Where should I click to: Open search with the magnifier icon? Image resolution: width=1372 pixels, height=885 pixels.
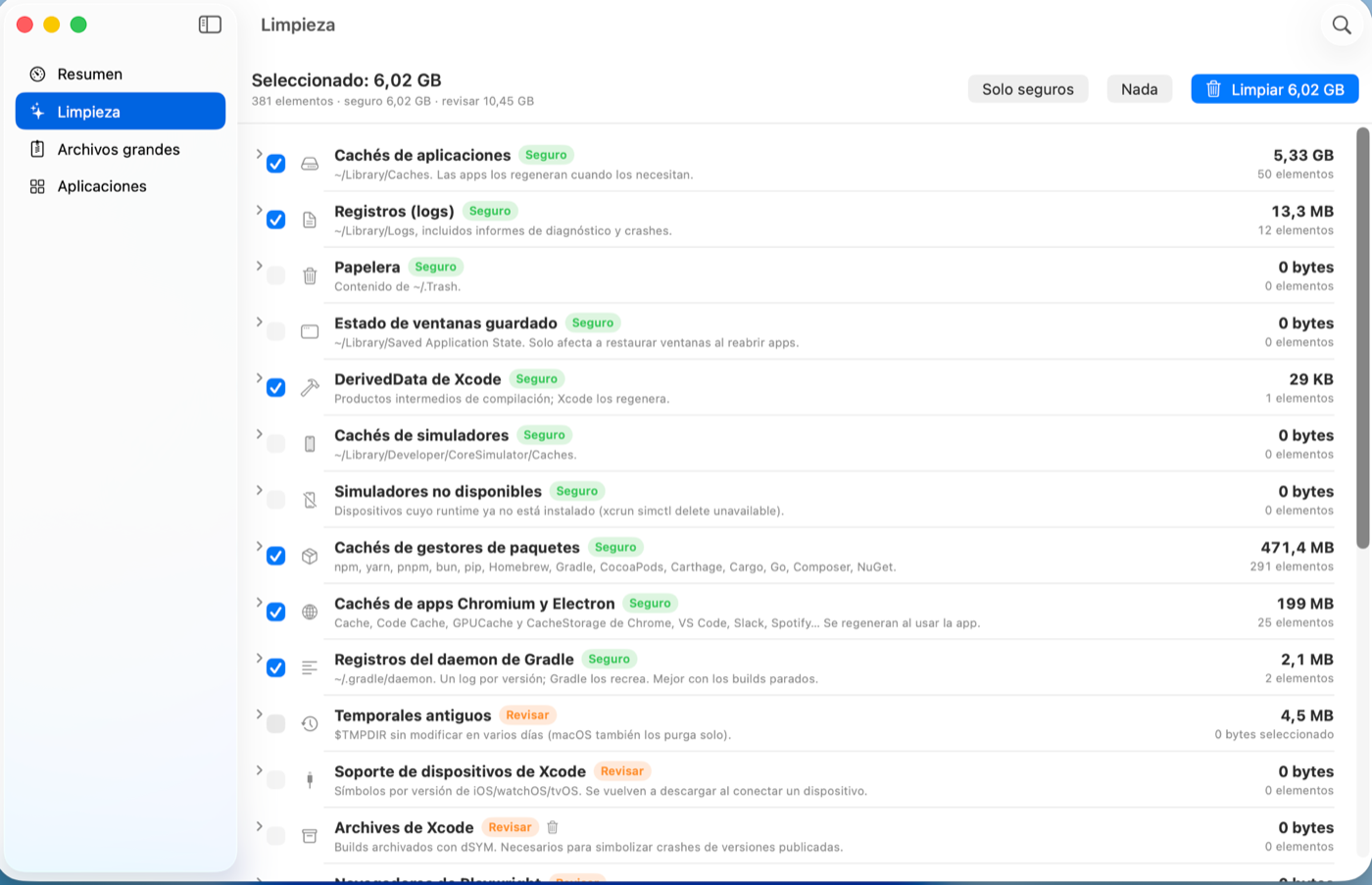[1342, 25]
